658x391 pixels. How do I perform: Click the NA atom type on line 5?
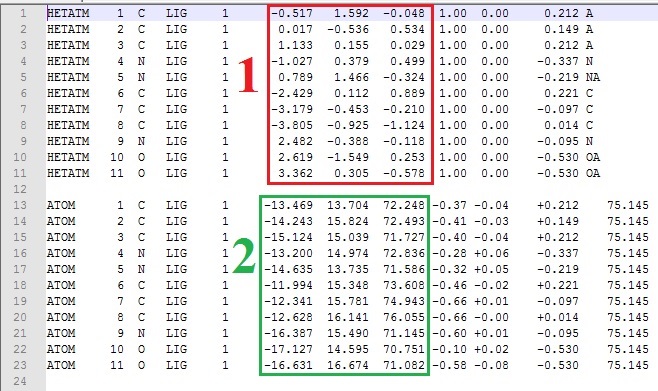click(x=593, y=77)
